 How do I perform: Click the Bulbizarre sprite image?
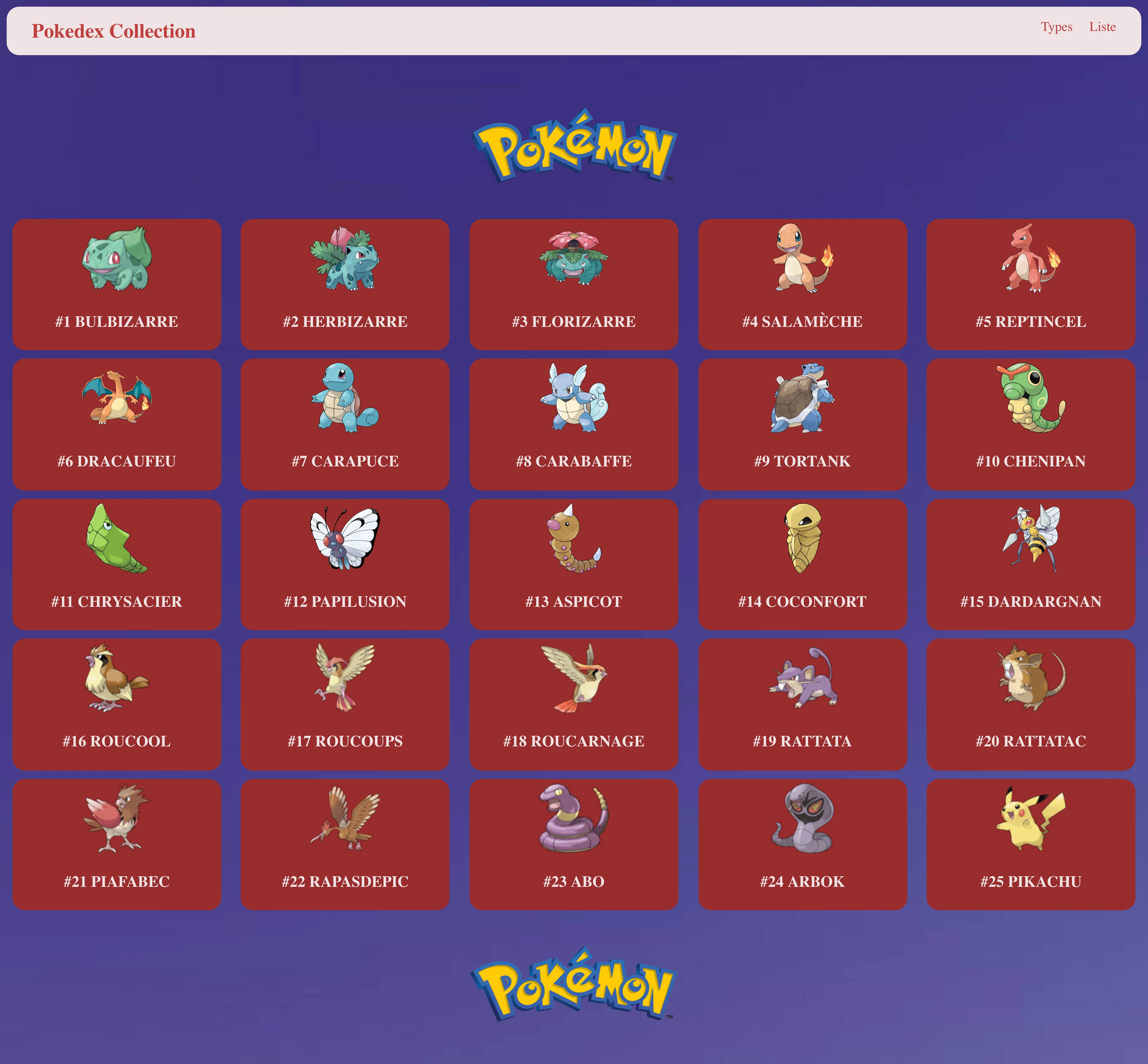point(117,258)
